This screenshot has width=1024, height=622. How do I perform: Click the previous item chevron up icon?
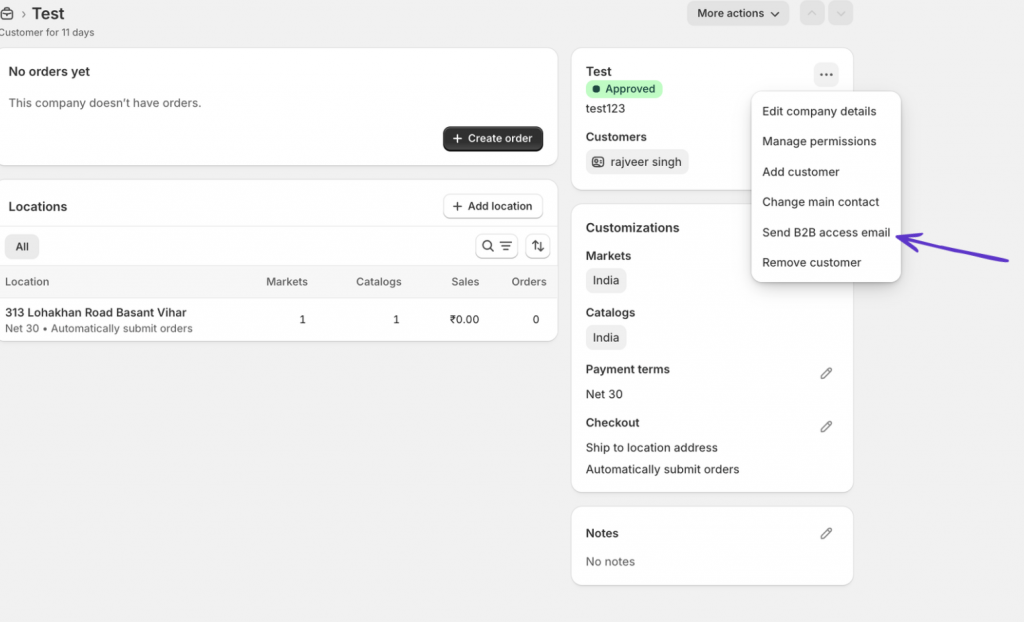pyautogui.click(x=811, y=13)
